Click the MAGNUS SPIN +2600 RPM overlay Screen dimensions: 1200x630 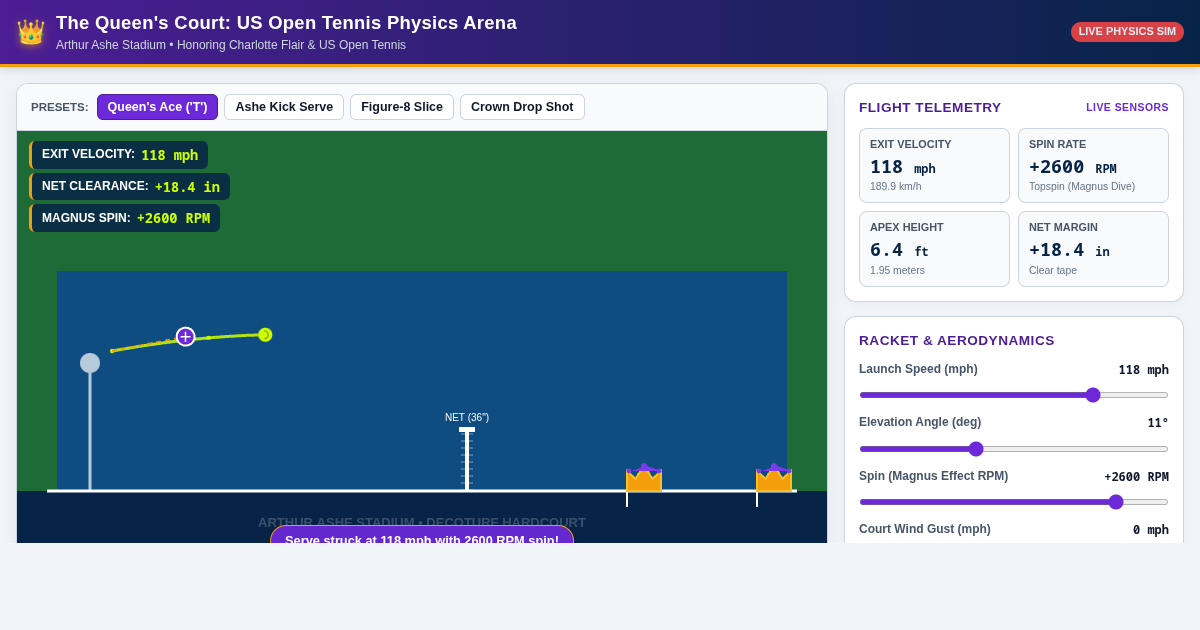(x=125, y=218)
